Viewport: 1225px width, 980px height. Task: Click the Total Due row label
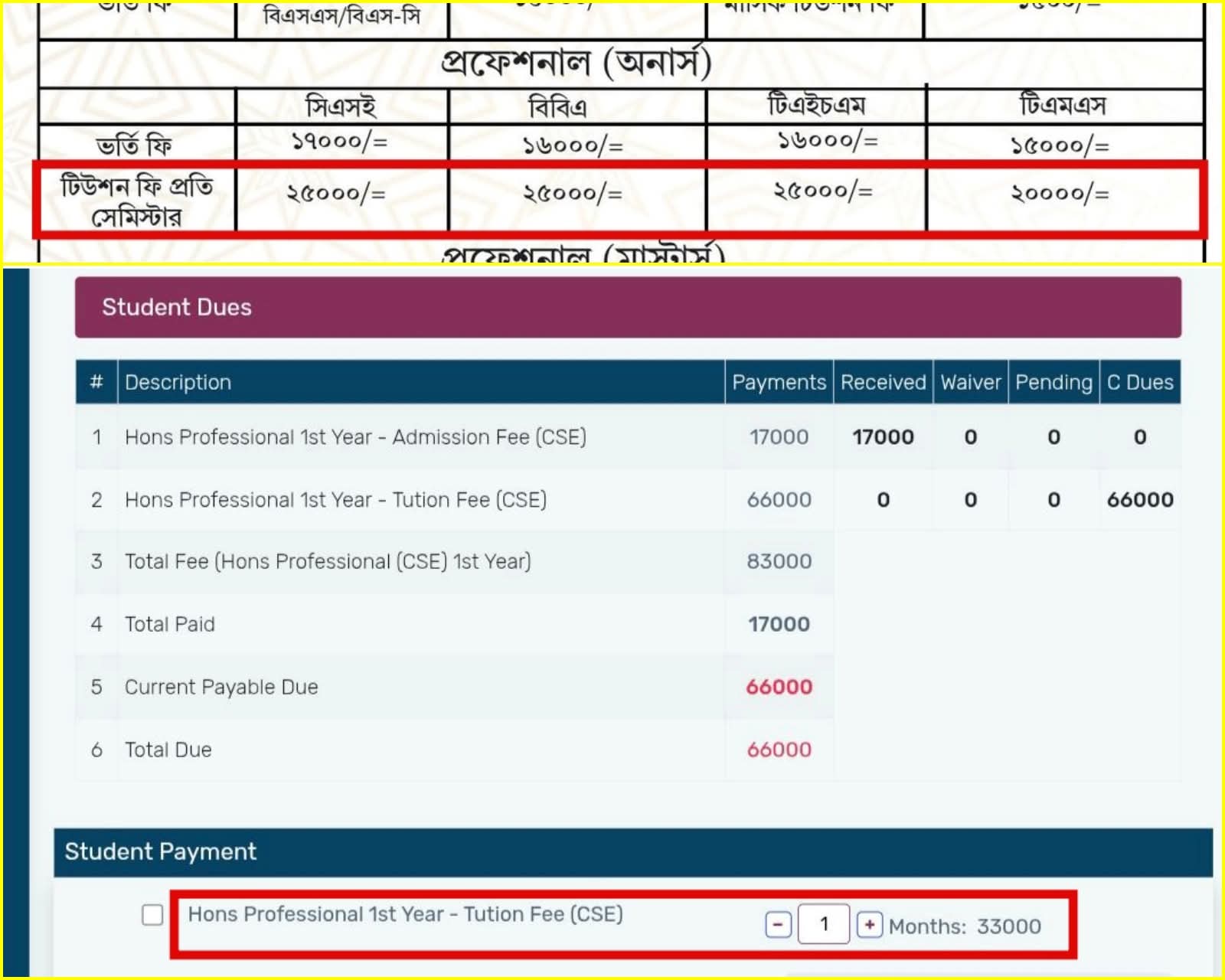168,750
